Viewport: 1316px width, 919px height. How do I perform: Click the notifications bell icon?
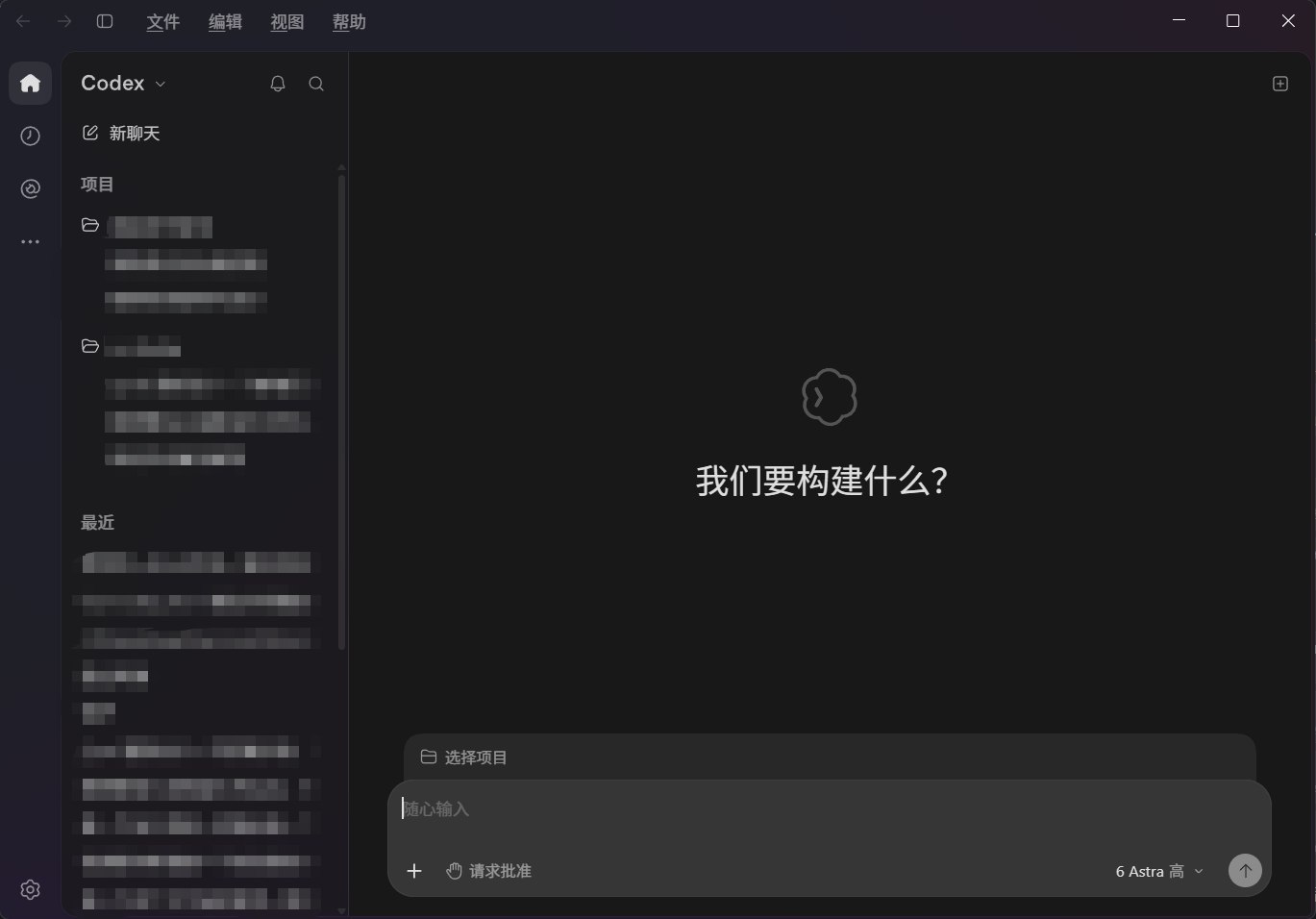click(x=278, y=84)
